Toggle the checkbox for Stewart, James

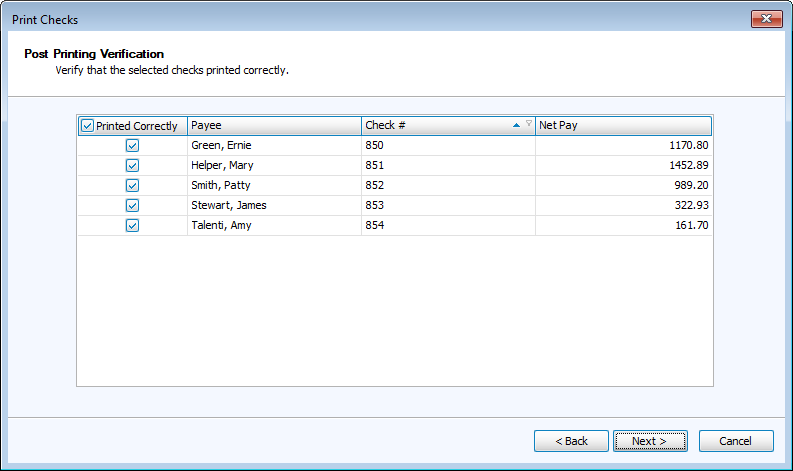(x=132, y=205)
